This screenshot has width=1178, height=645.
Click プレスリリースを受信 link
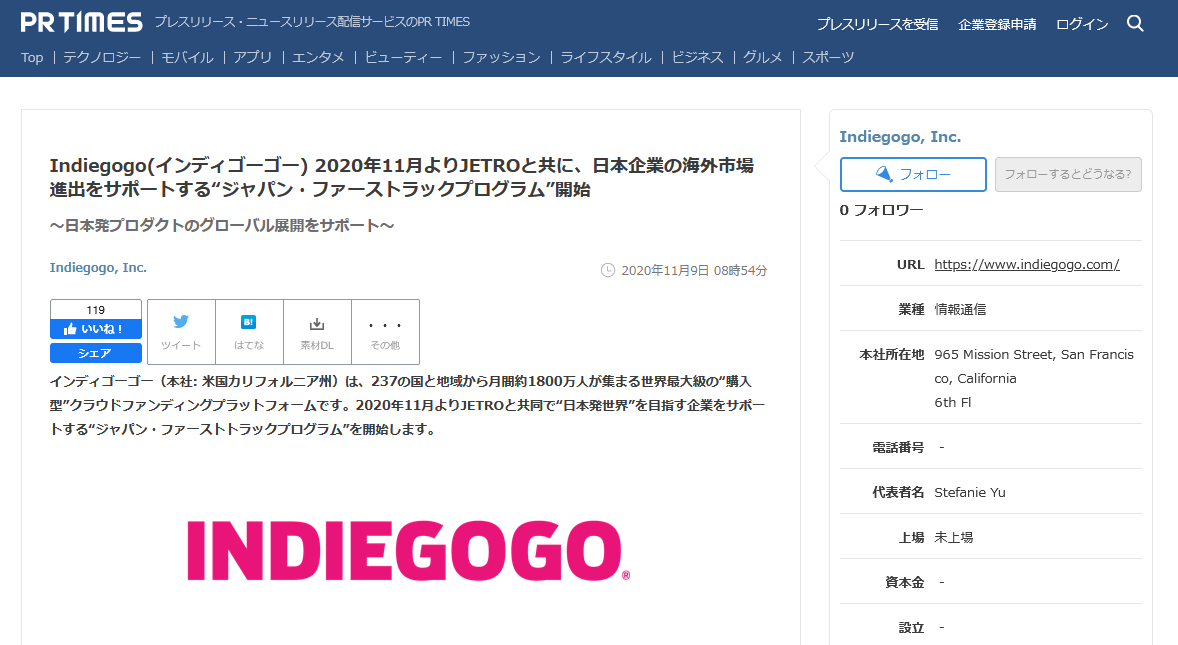pyautogui.click(x=877, y=24)
